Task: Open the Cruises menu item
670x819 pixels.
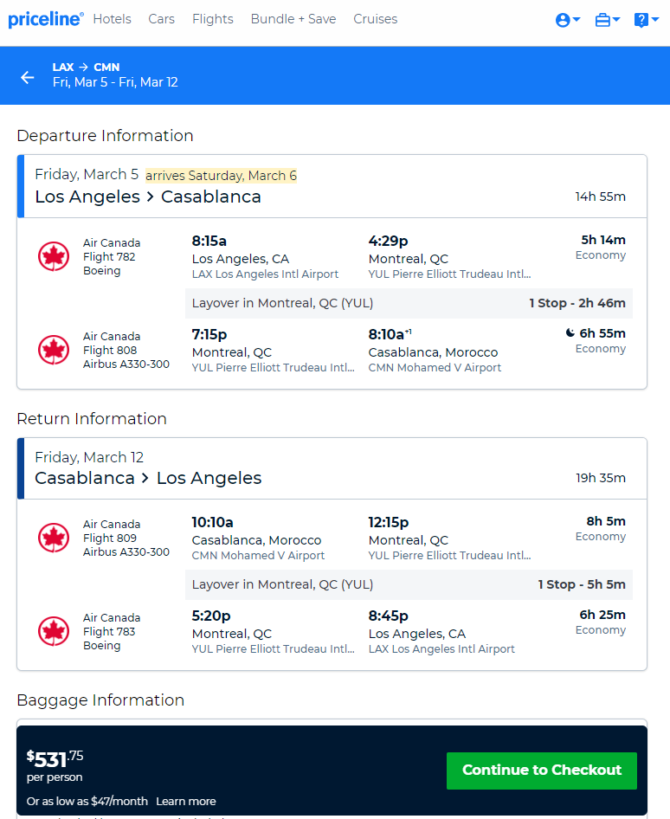Action: point(375,19)
